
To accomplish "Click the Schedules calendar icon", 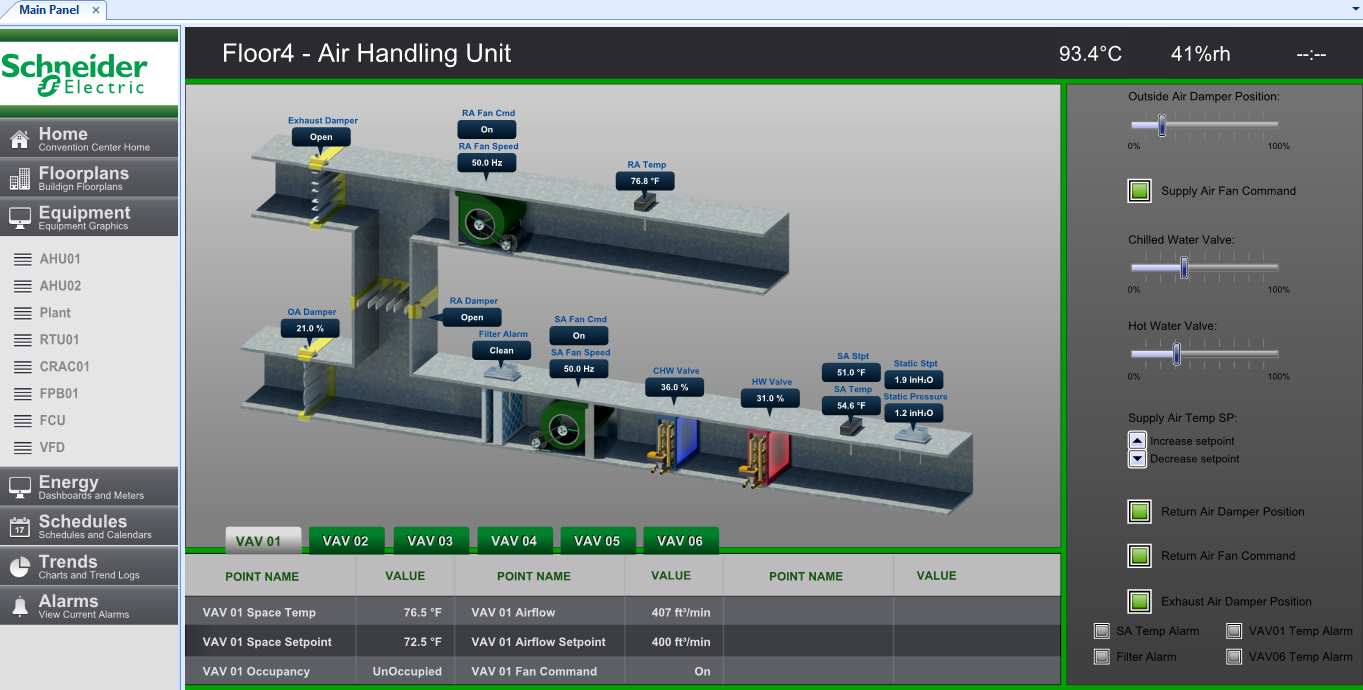I will pyautogui.click(x=19, y=527).
